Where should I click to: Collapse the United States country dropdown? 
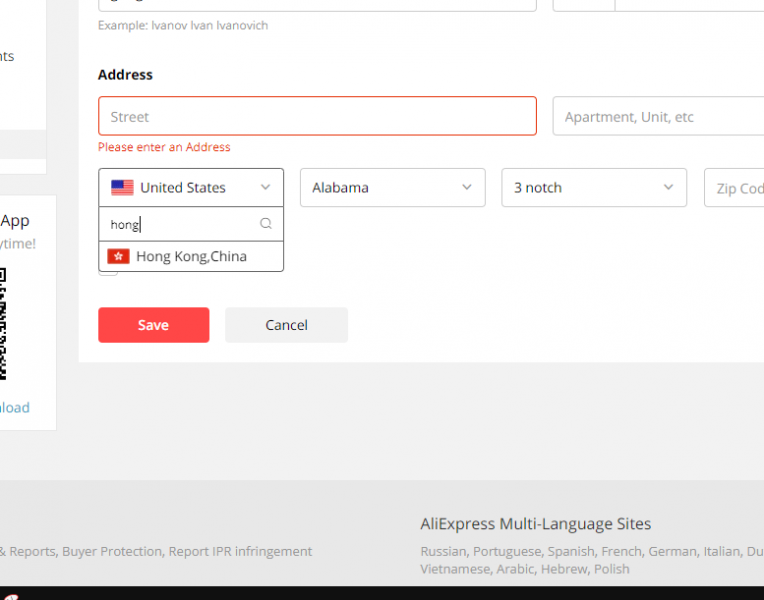coord(265,187)
